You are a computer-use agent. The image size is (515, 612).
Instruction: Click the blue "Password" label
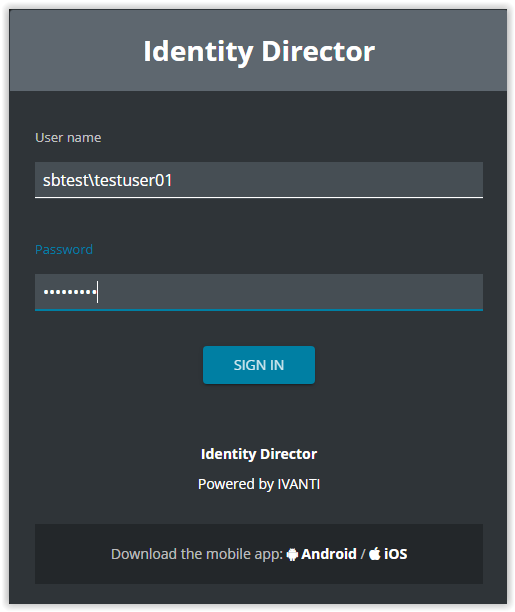point(64,249)
